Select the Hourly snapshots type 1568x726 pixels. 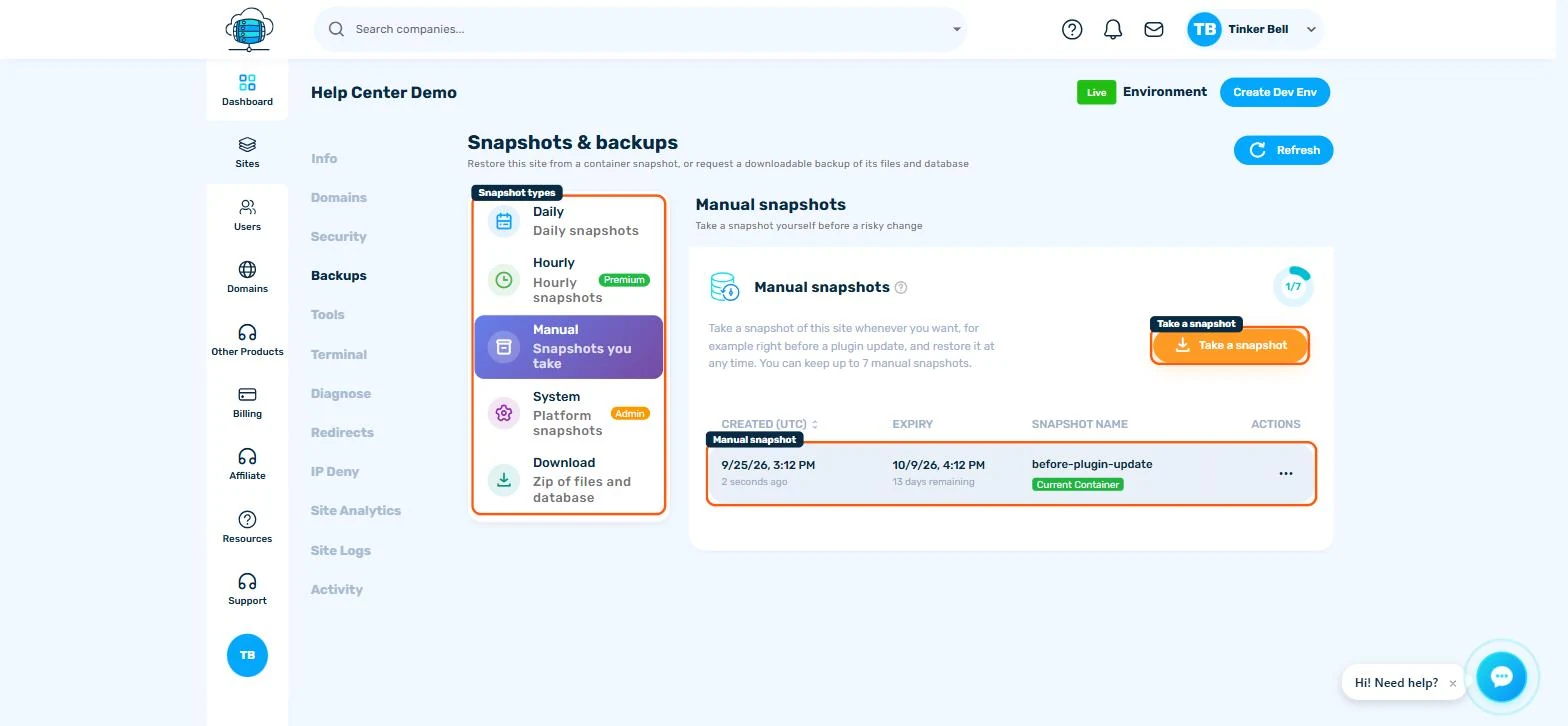[568, 280]
